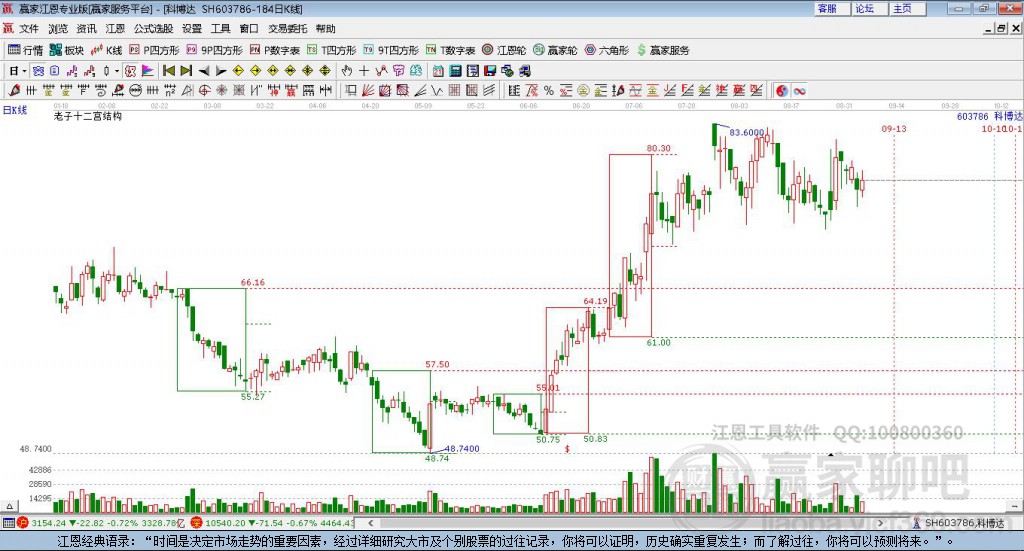Open 赢家服务 with dollar icon
Image resolution: width=1024 pixels, height=551 pixels.
663,50
